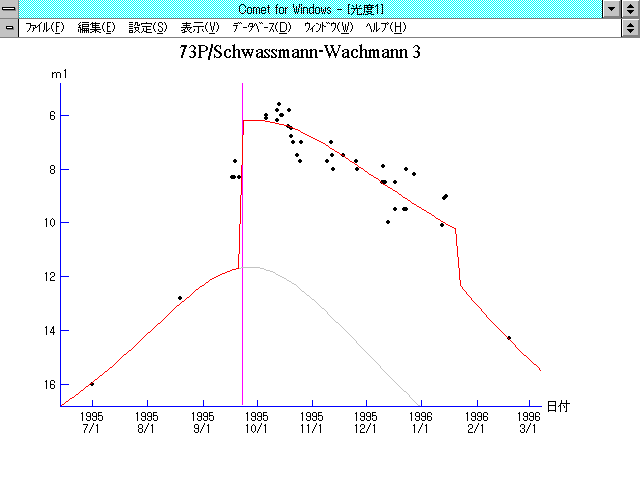Click the 1996 1/1 date label on the axis
The height and width of the screenshot is (480, 640).
(x=420, y=422)
